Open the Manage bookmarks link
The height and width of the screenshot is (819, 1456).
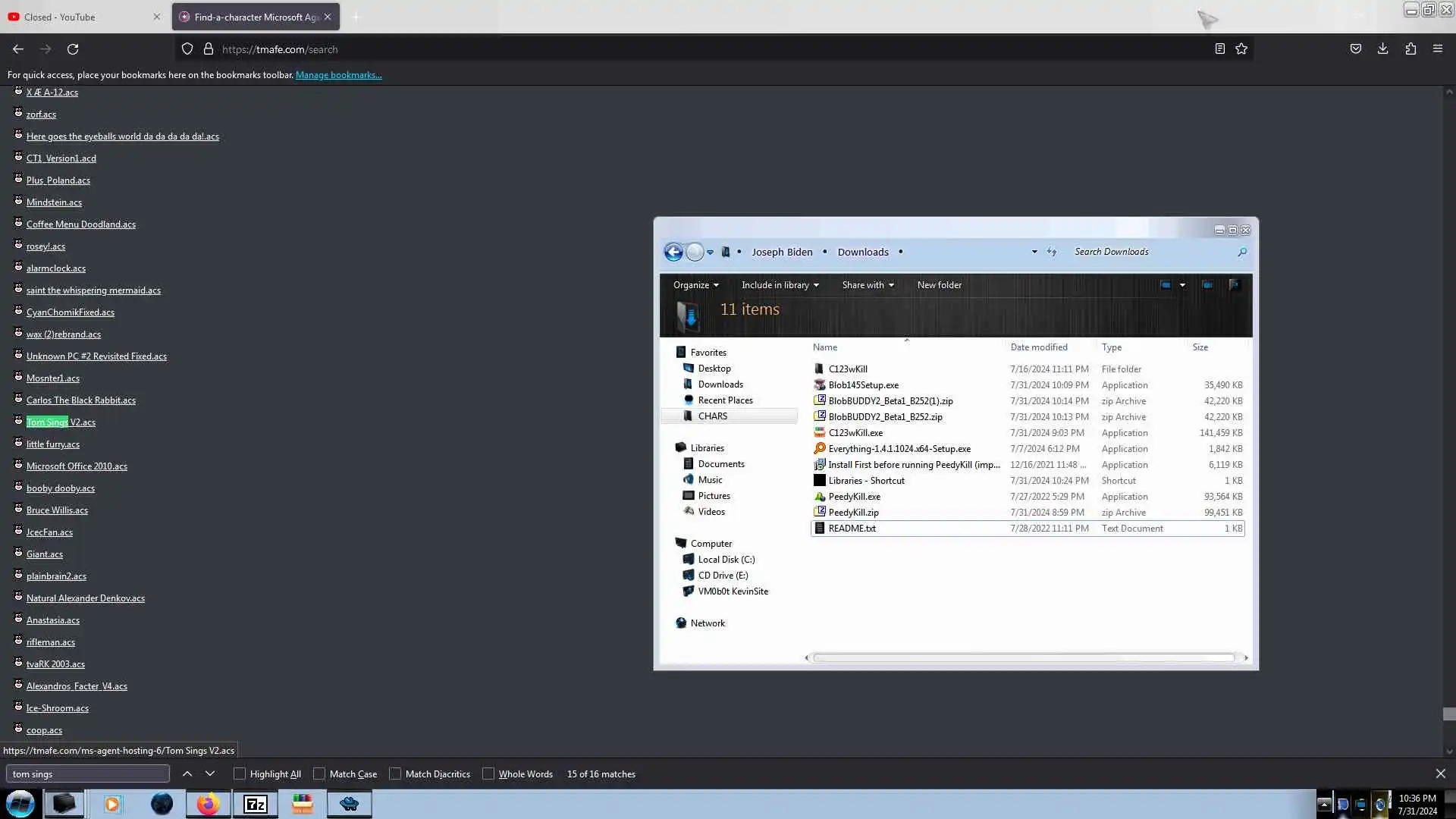click(x=338, y=75)
